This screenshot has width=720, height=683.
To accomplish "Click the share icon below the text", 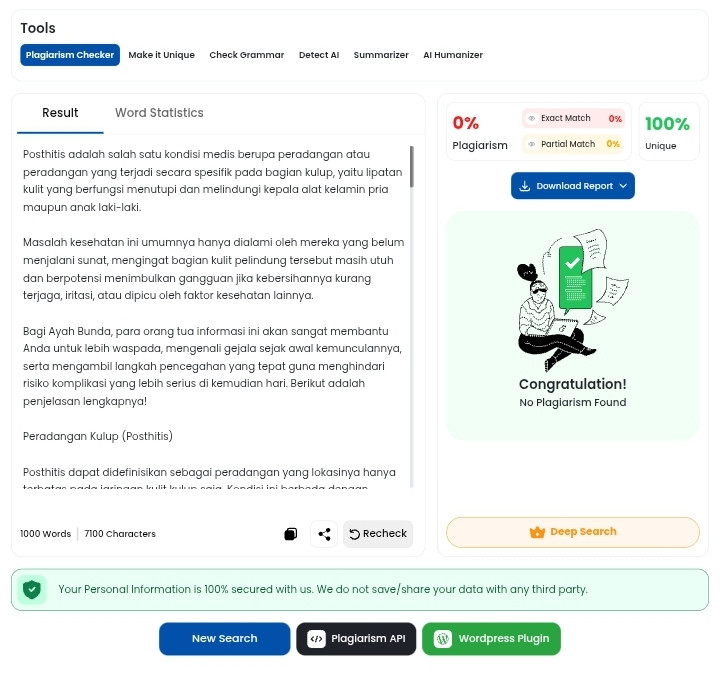I will 324,534.
